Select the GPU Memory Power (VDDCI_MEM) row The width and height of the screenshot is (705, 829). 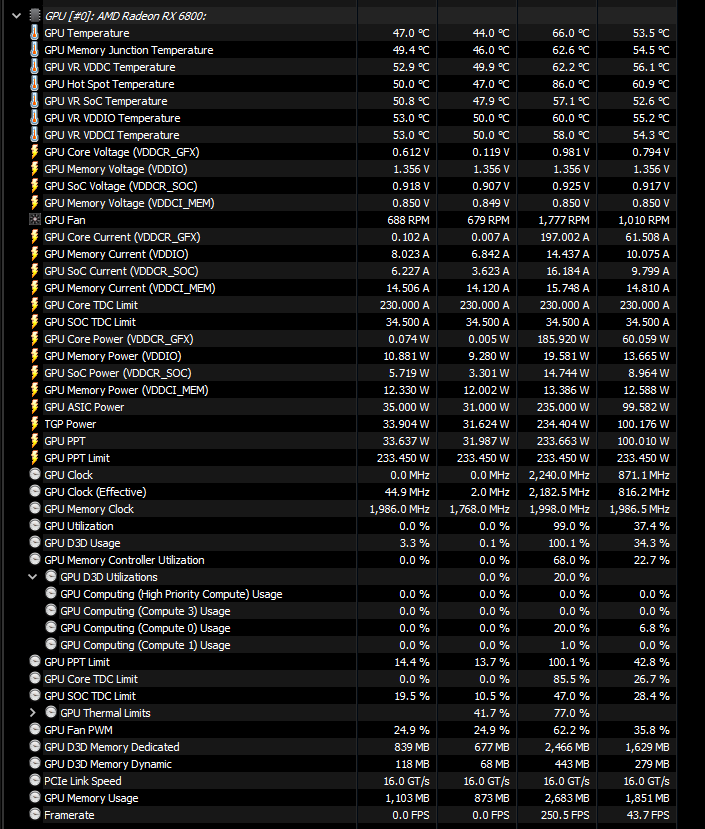352,390
